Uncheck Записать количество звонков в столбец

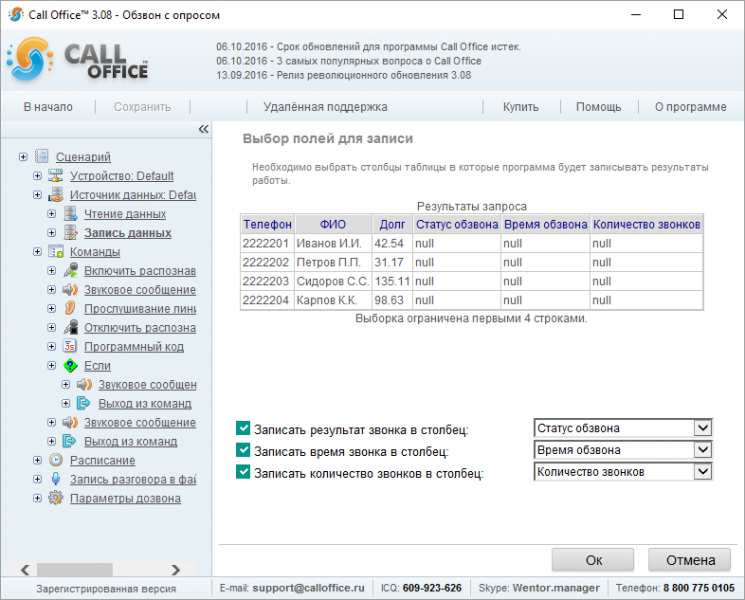243,472
